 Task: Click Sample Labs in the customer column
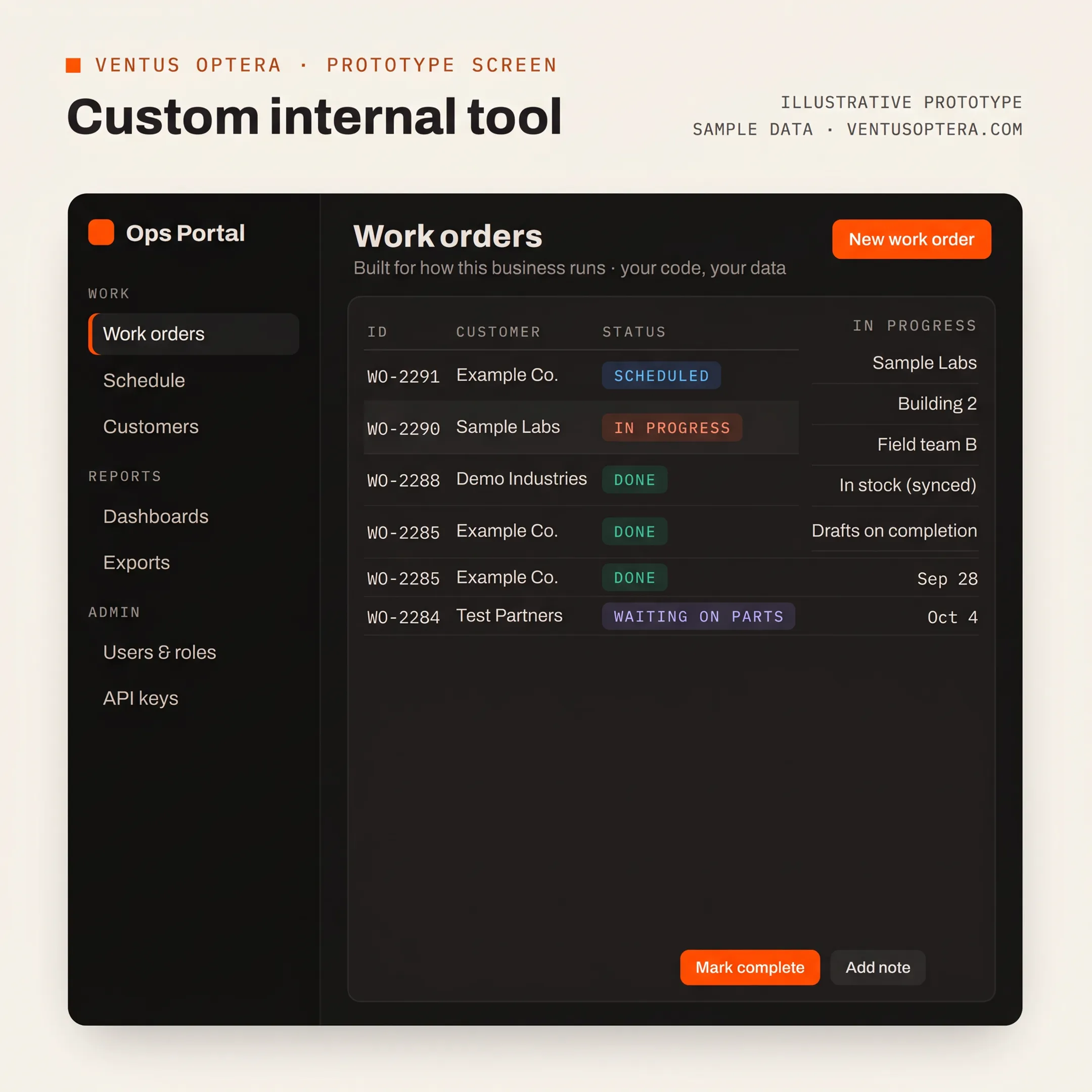coord(508,427)
